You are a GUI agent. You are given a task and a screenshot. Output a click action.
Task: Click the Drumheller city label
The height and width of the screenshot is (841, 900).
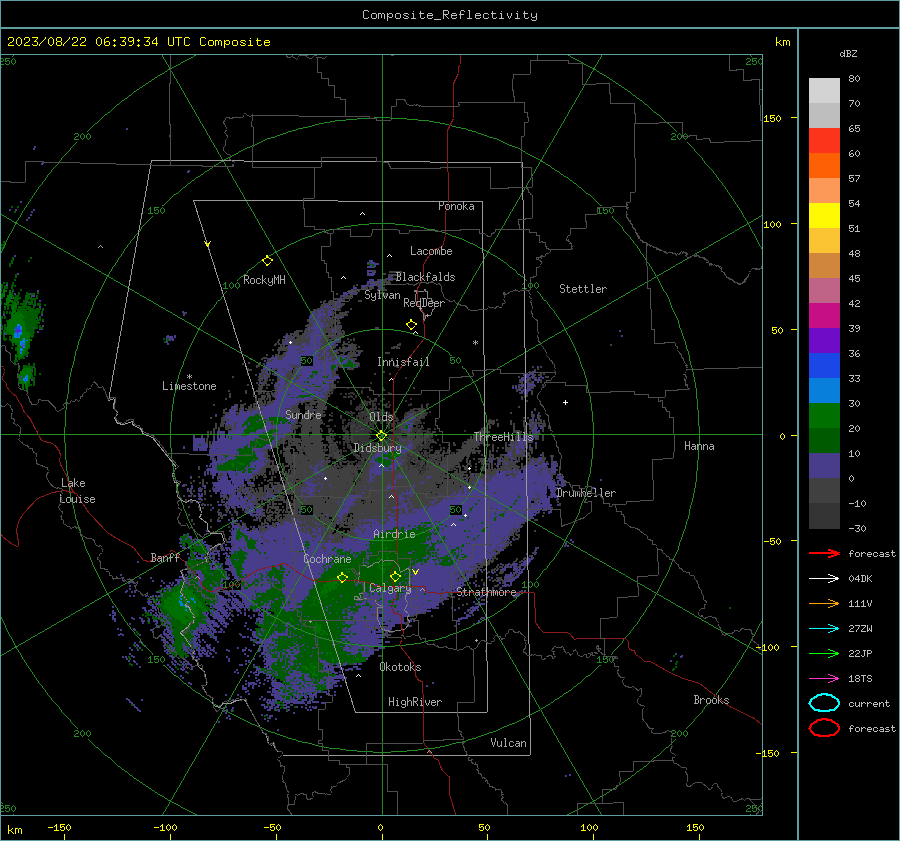[585, 493]
